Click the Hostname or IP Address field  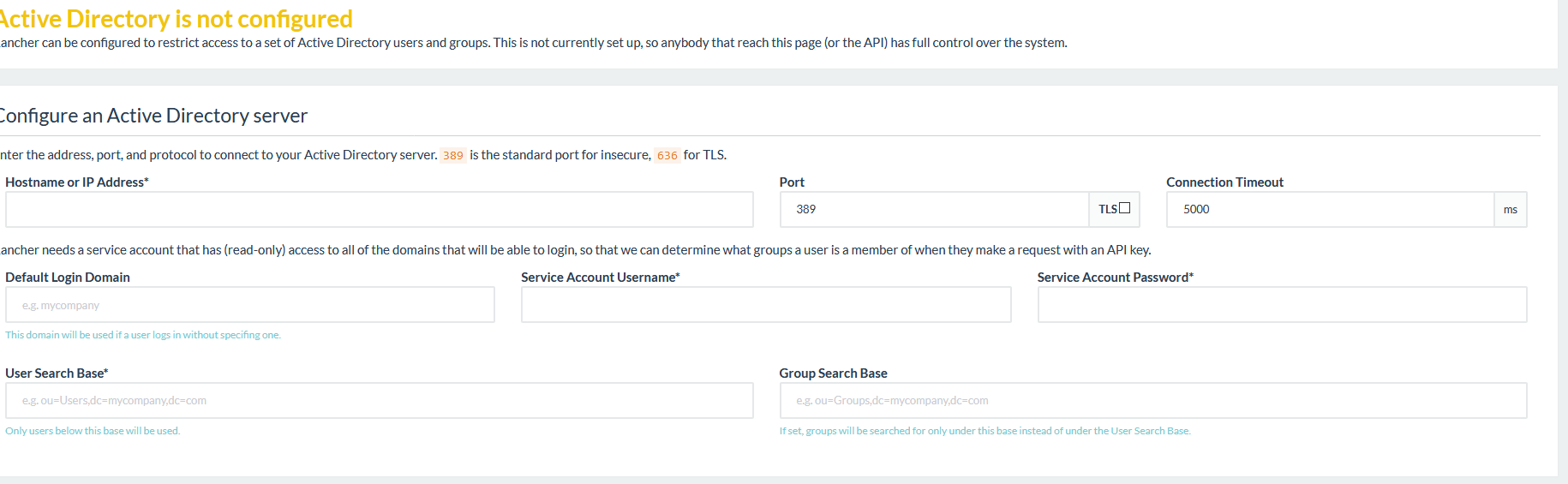click(380, 209)
